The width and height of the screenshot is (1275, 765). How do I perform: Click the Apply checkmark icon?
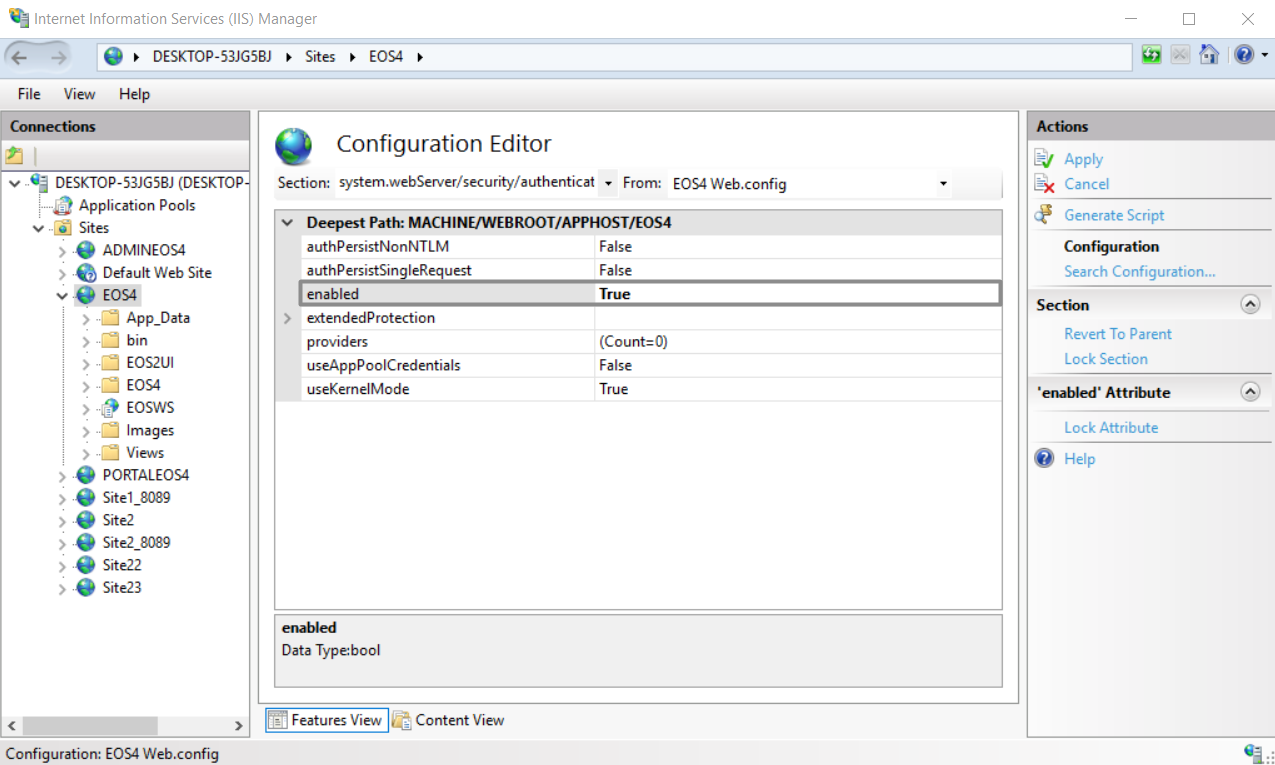point(1044,159)
